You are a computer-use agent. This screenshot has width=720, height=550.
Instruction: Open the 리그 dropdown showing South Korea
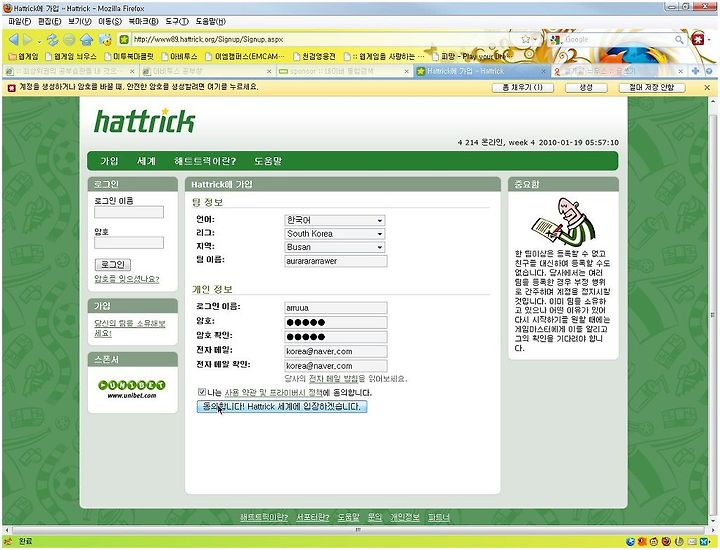pyautogui.click(x=335, y=234)
